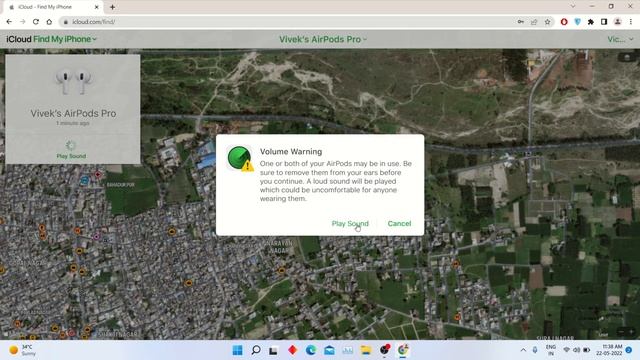This screenshot has height=360, width=640.
Task: Toggle the browser side panel
Action: (604, 22)
